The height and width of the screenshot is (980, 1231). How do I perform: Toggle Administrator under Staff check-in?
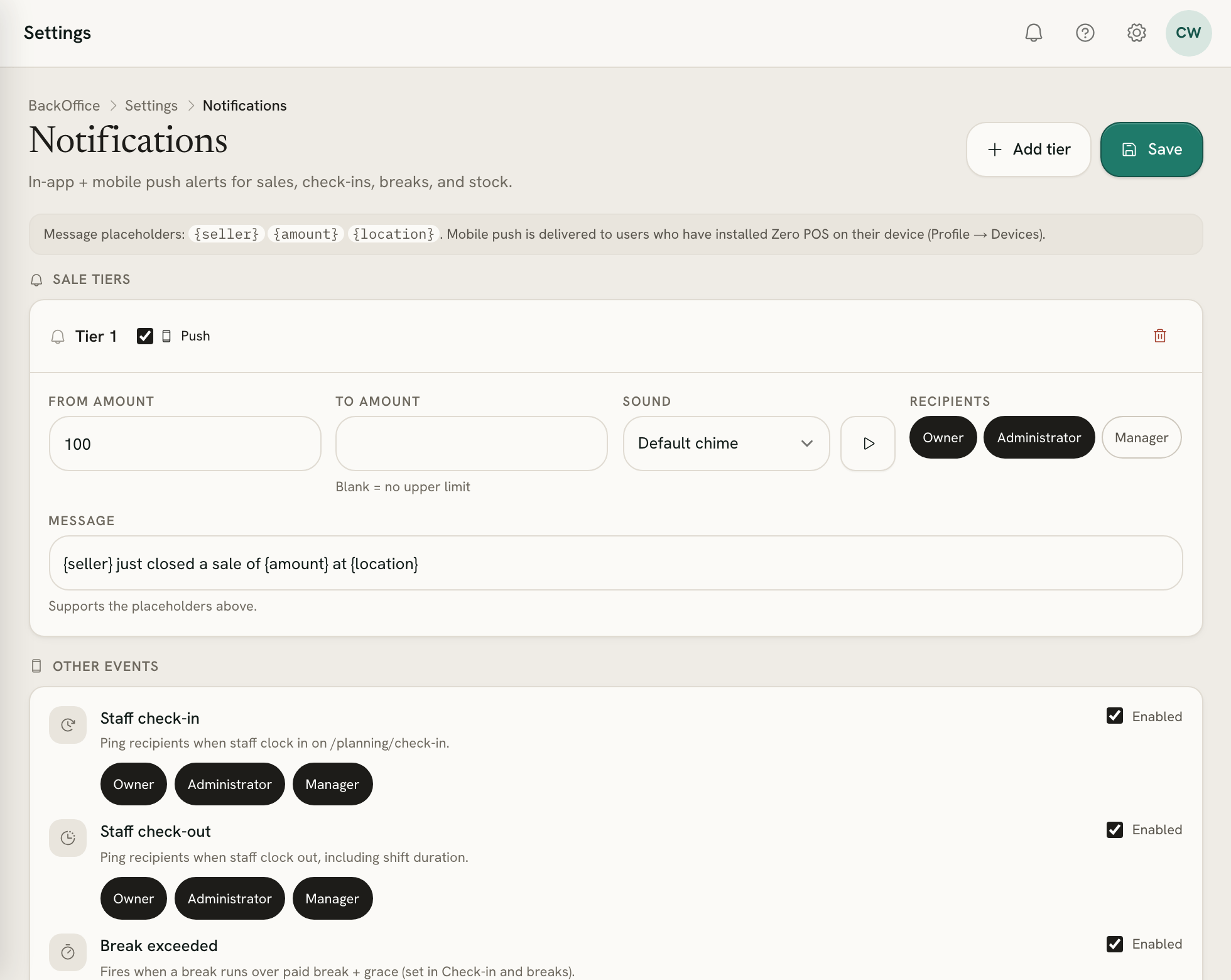[x=229, y=784]
